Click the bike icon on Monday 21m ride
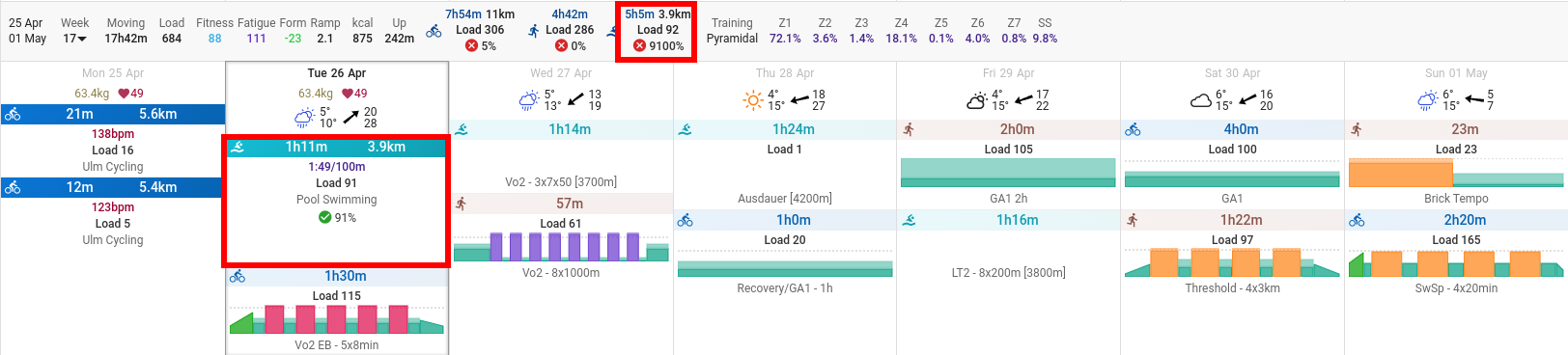This screenshot has width=1568, height=355. tap(13, 114)
